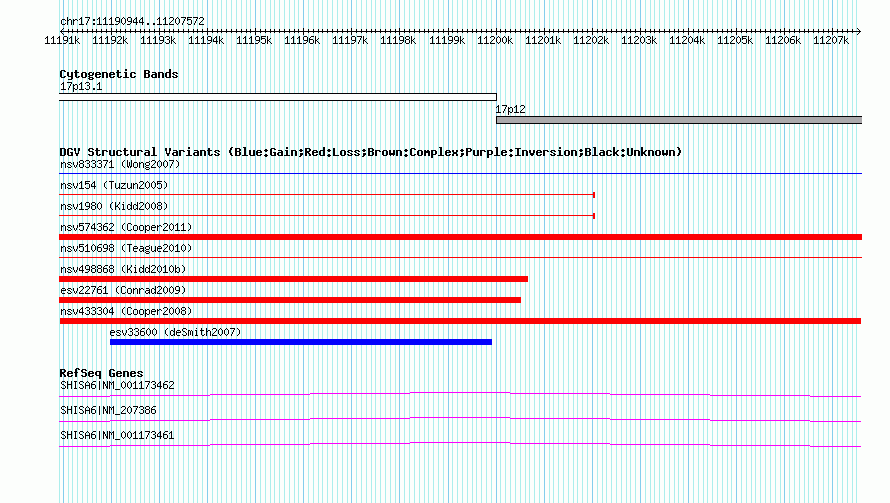This screenshot has height=503, width=890.
Task: Select the red esv22761 loss bar
Action: (x=290, y=300)
